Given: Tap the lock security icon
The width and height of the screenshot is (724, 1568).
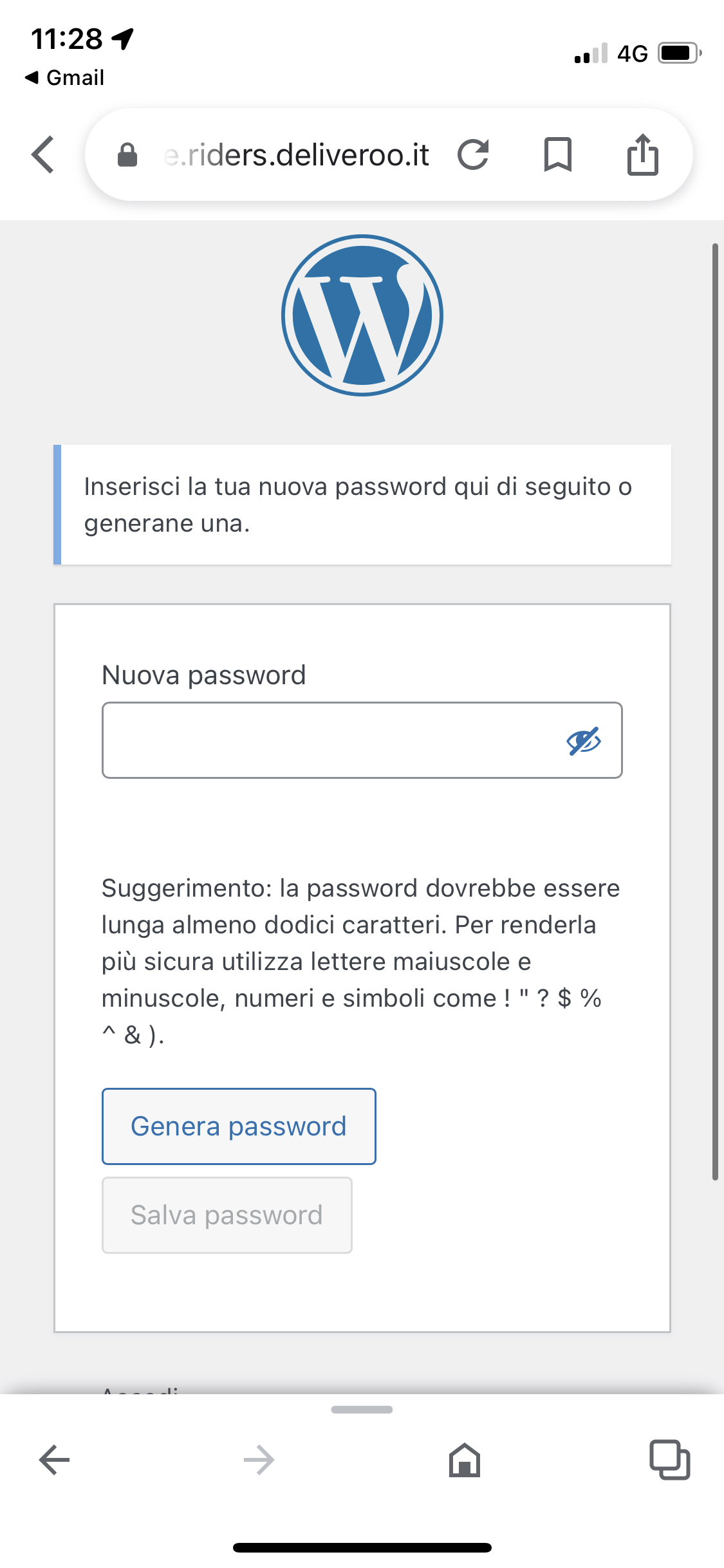Looking at the screenshot, I should click(127, 154).
